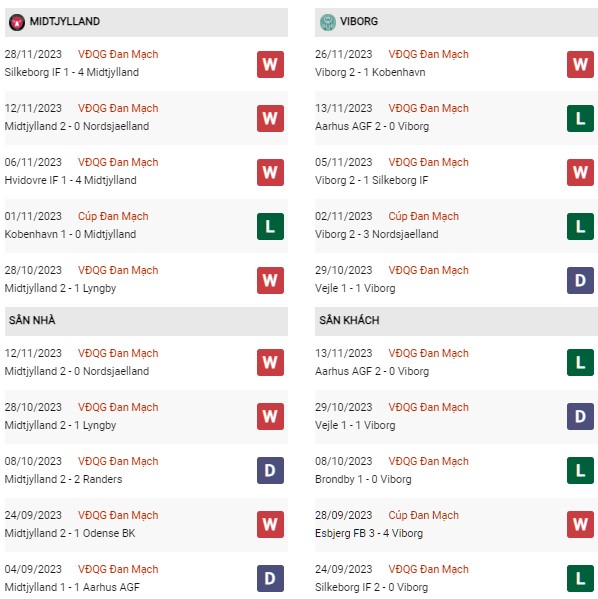
Task: Click the D badge for Midtjylland 1-1 Aarhus AGF
Action: 270,578
